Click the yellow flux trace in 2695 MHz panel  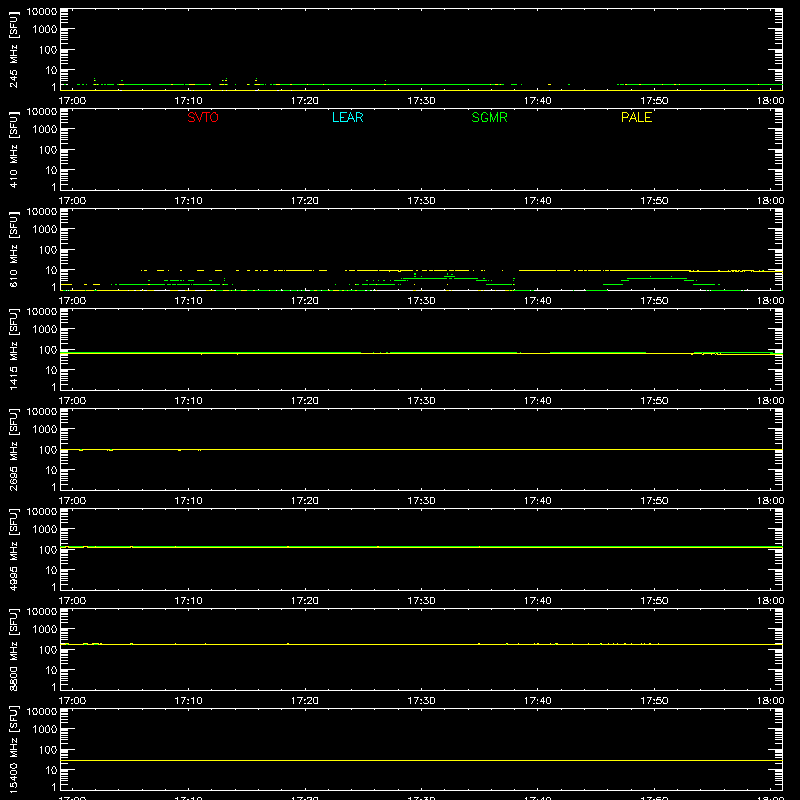(x=421, y=449)
